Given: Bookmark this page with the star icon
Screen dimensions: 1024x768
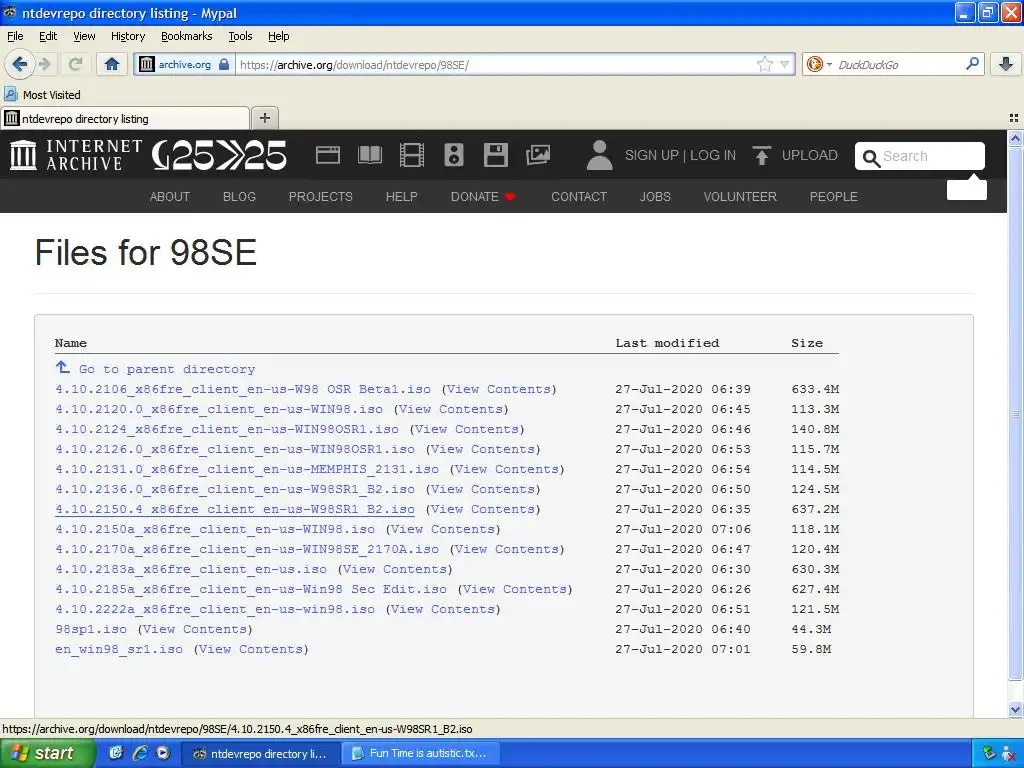Looking at the screenshot, I should 764,64.
